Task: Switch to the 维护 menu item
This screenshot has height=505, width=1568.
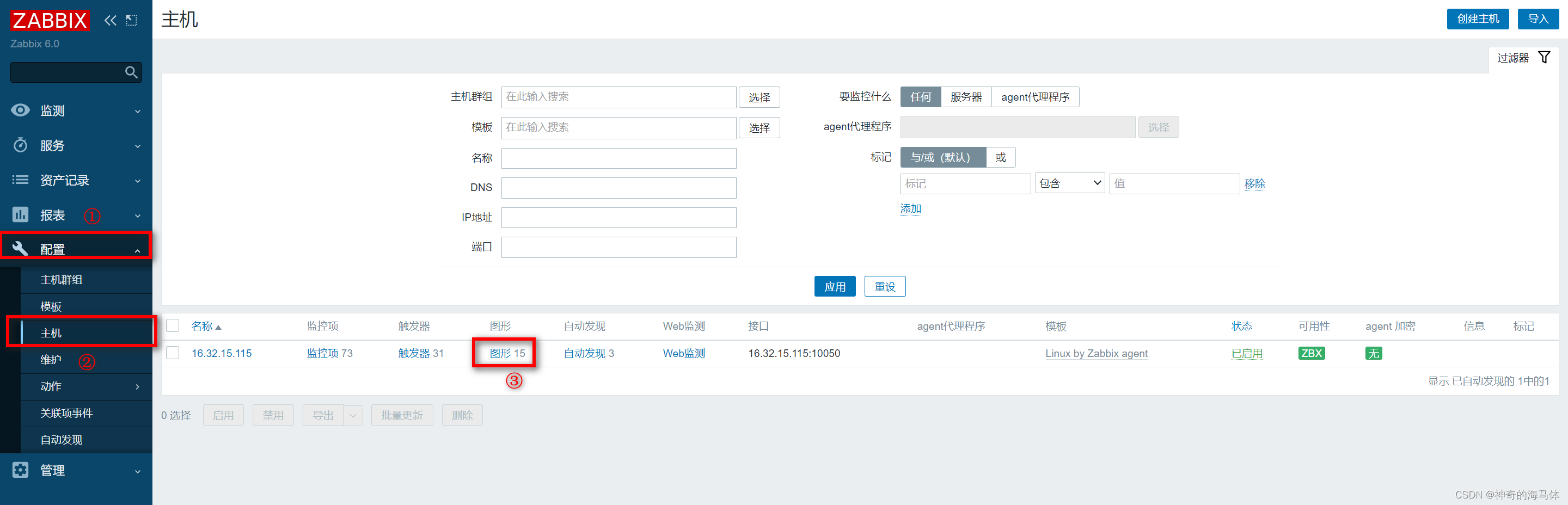Action: (x=51, y=360)
